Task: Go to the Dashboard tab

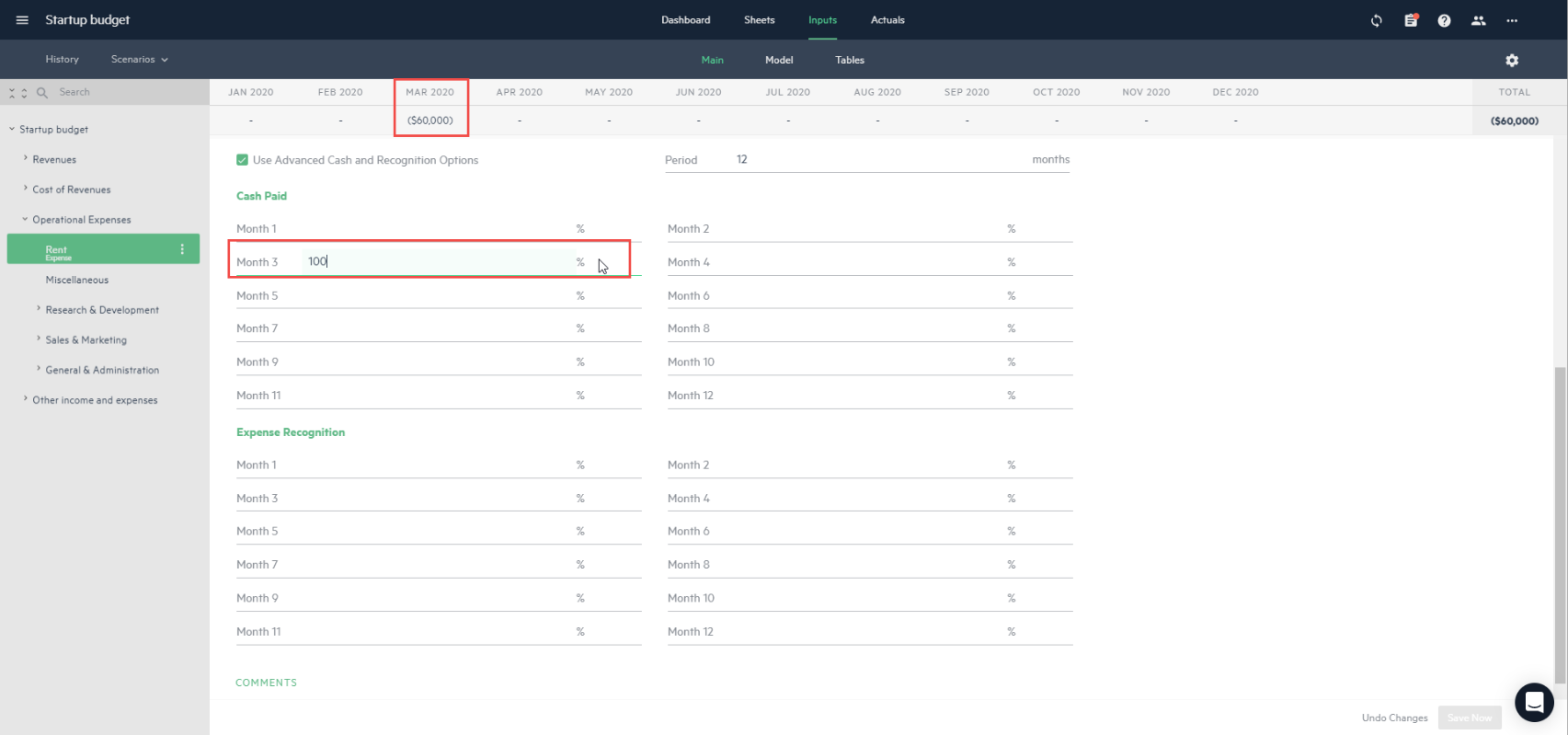Action: pyautogui.click(x=686, y=20)
